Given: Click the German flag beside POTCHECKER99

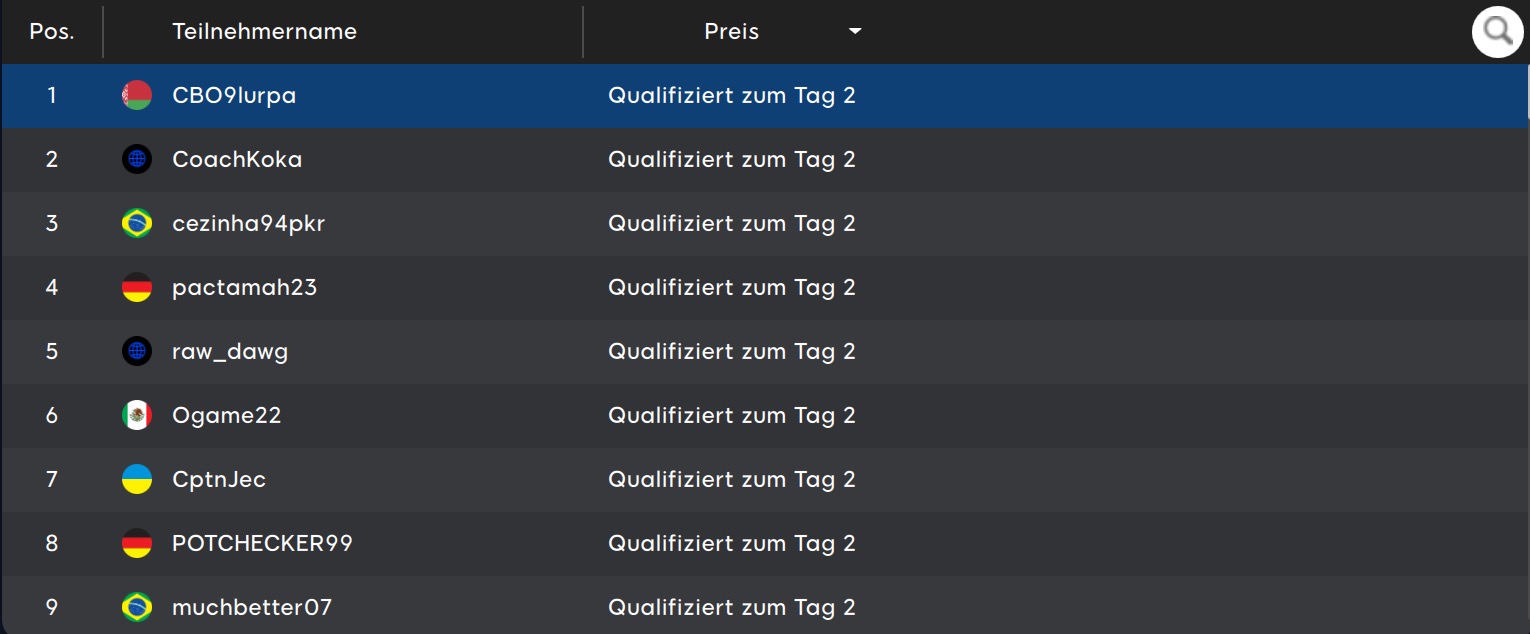Looking at the screenshot, I should pos(137,544).
